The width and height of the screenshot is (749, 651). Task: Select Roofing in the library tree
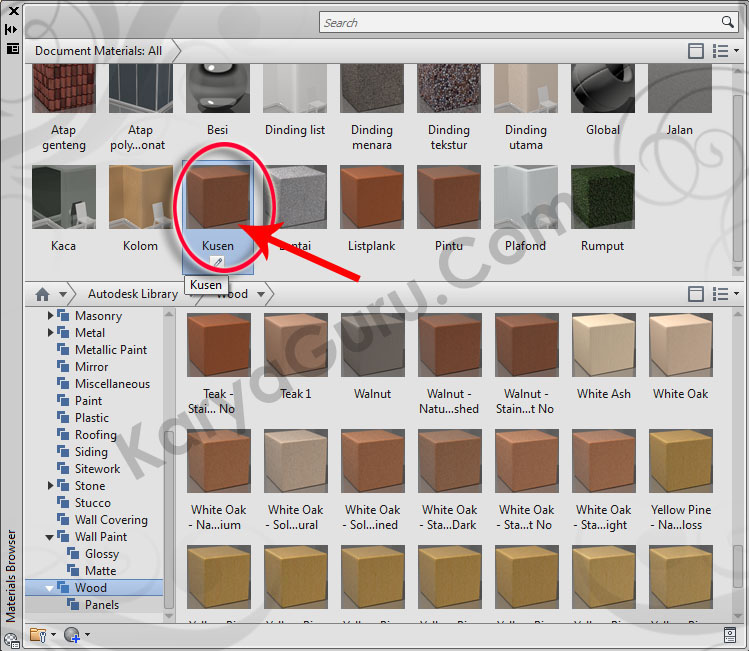tap(95, 435)
